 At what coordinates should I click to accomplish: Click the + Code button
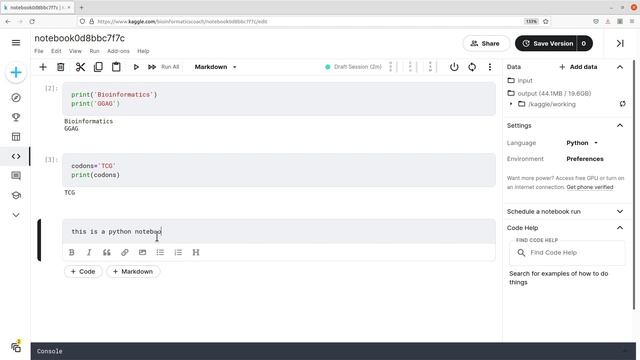point(83,271)
